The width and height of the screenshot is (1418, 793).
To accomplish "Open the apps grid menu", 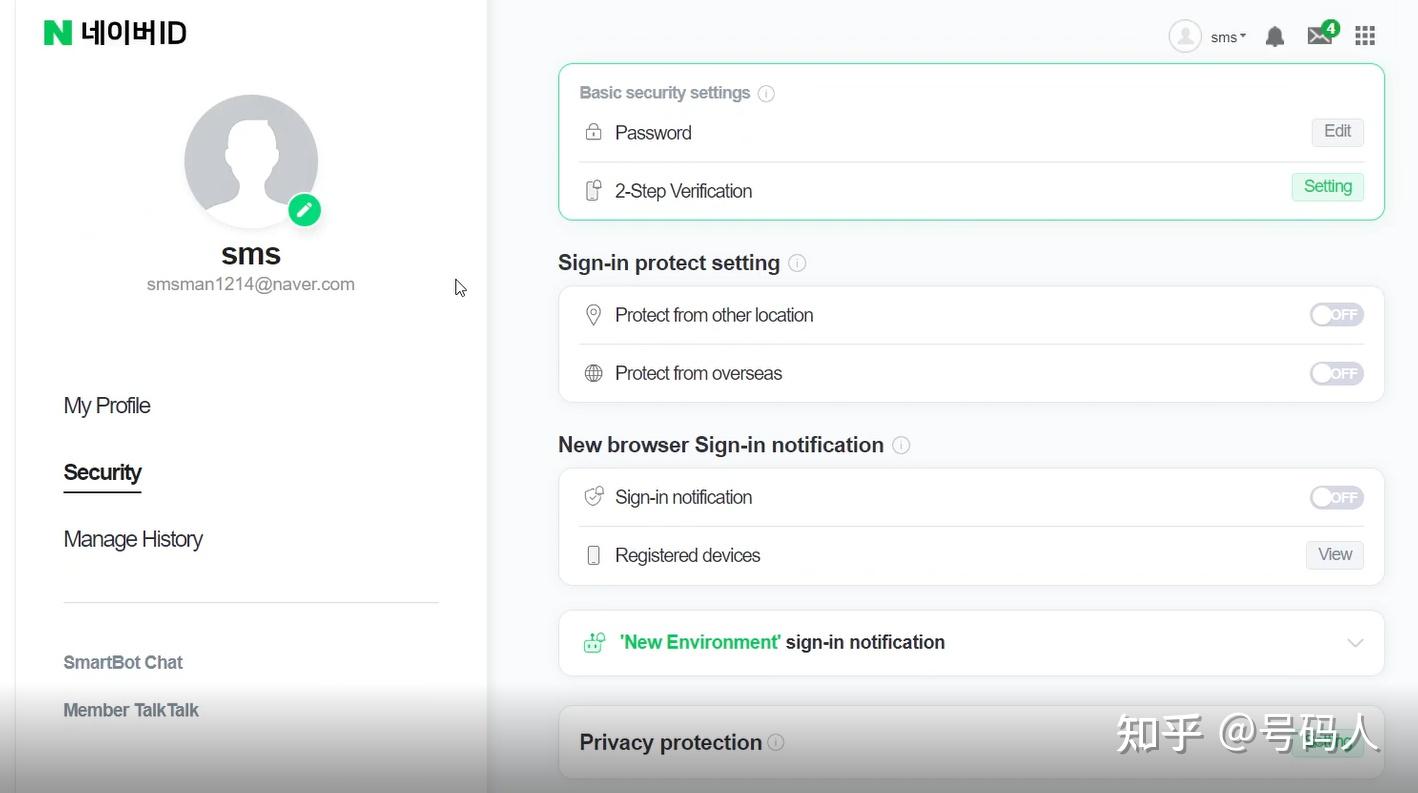I will pyautogui.click(x=1365, y=37).
